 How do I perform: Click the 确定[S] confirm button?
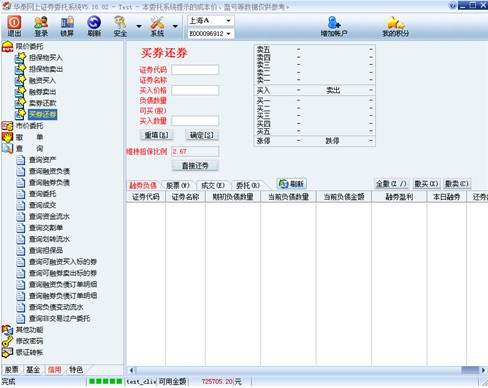(202, 135)
